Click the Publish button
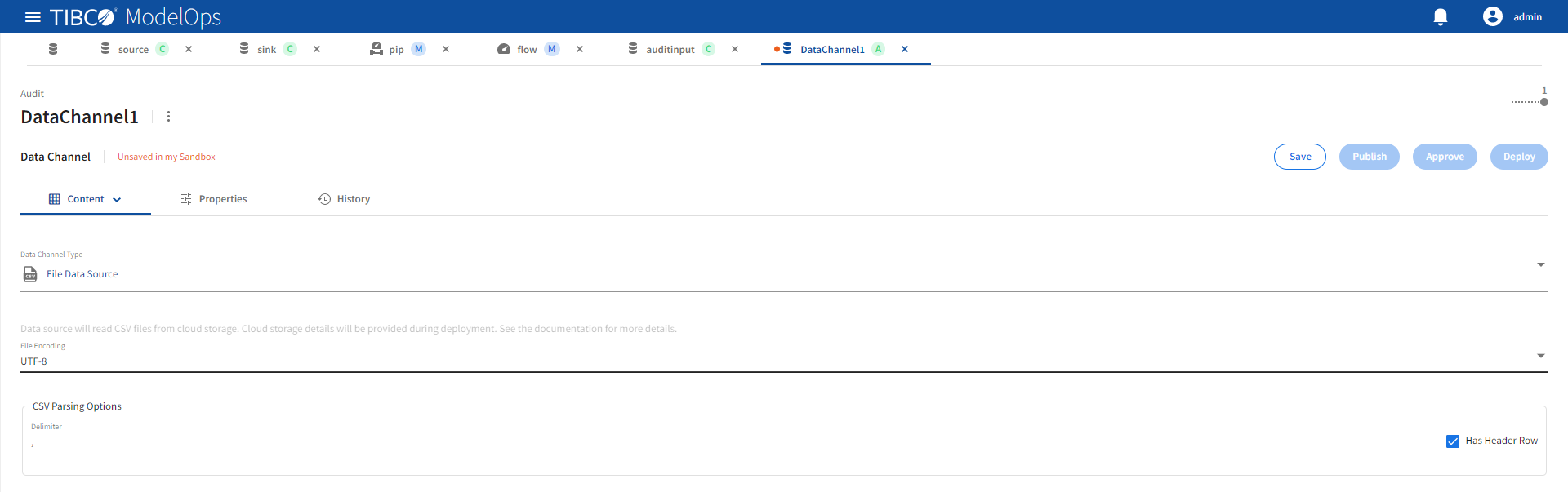Image resolution: width=1568 pixels, height=492 pixels. (1370, 157)
